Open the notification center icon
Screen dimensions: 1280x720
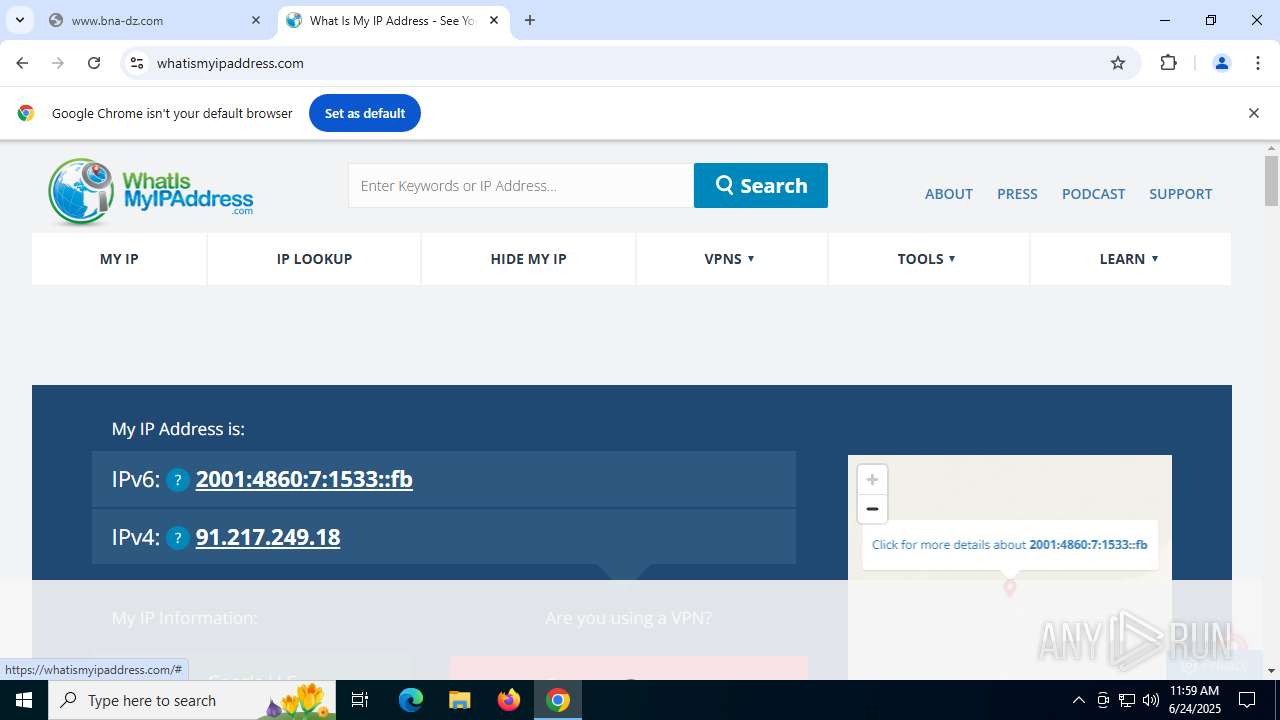(x=1248, y=700)
